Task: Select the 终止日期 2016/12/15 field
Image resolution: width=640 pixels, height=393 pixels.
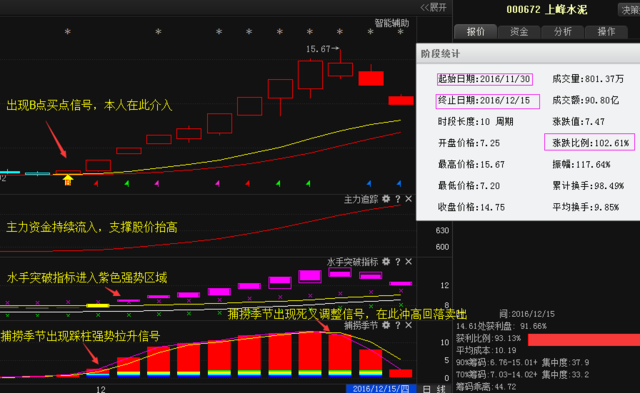Action: coord(487,101)
